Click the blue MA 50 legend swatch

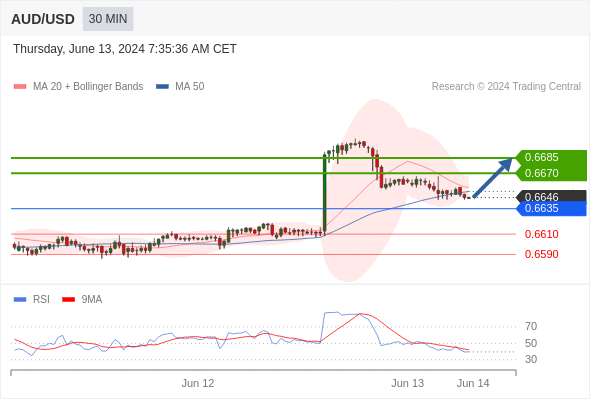[162, 87]
